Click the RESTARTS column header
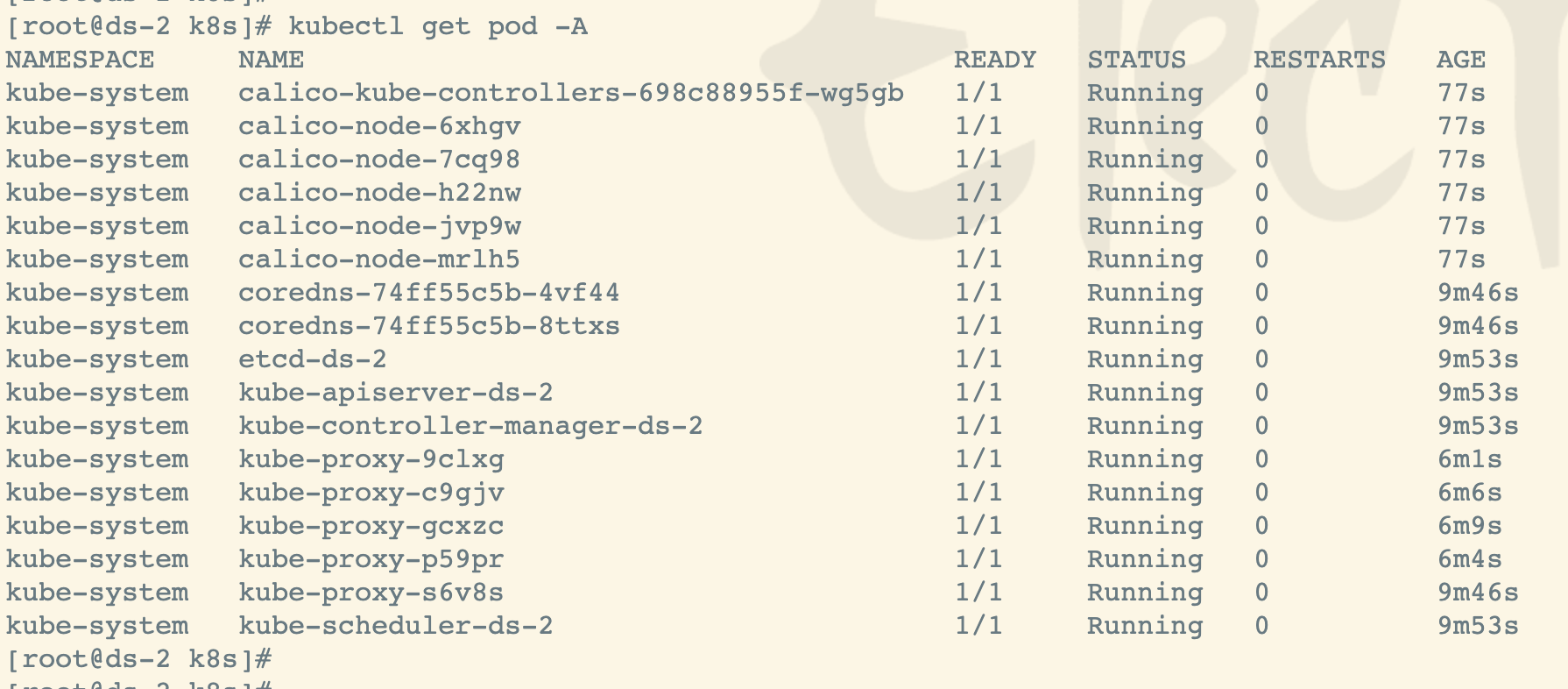This screenshot has width=1568, height=689. click(1319, 60)
